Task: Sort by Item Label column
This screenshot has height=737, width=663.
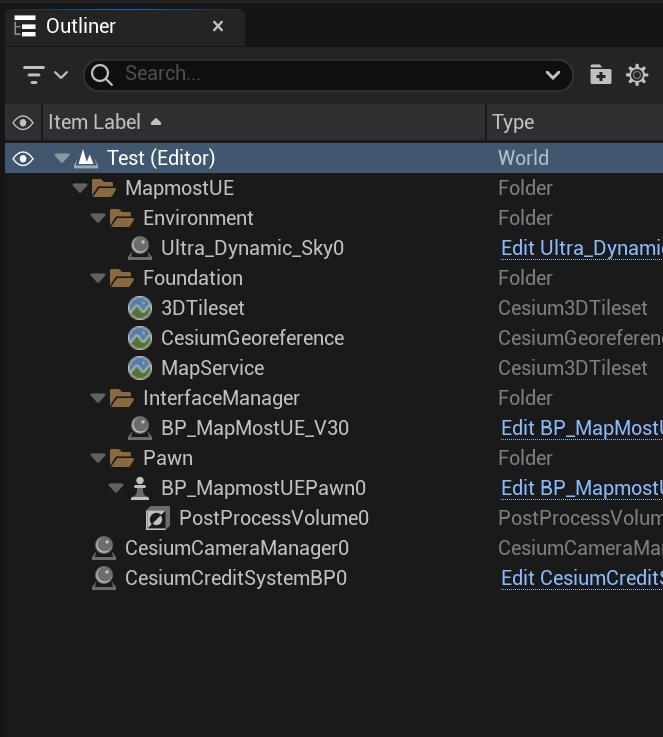Action: (264, 122)
